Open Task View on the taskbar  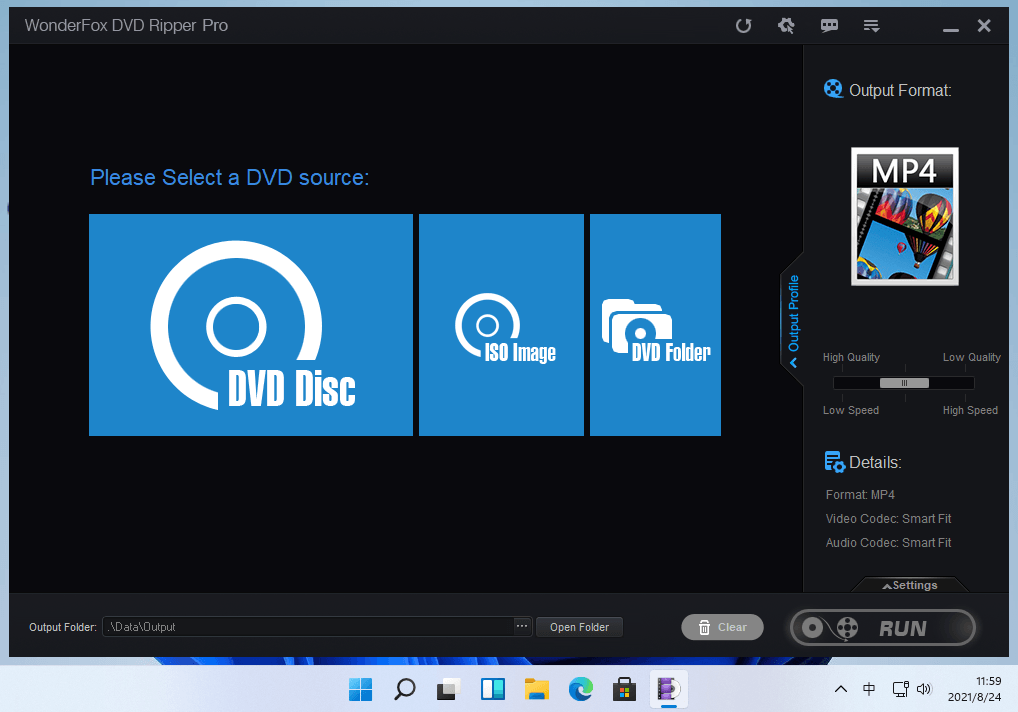tap(449, 689)
